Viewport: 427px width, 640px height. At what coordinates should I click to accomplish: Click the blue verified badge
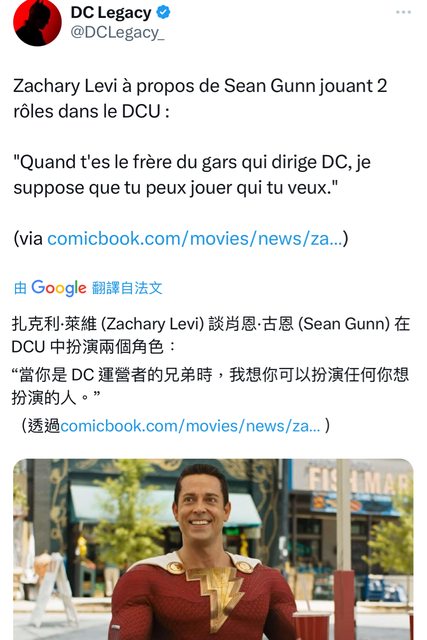(163, 13)
